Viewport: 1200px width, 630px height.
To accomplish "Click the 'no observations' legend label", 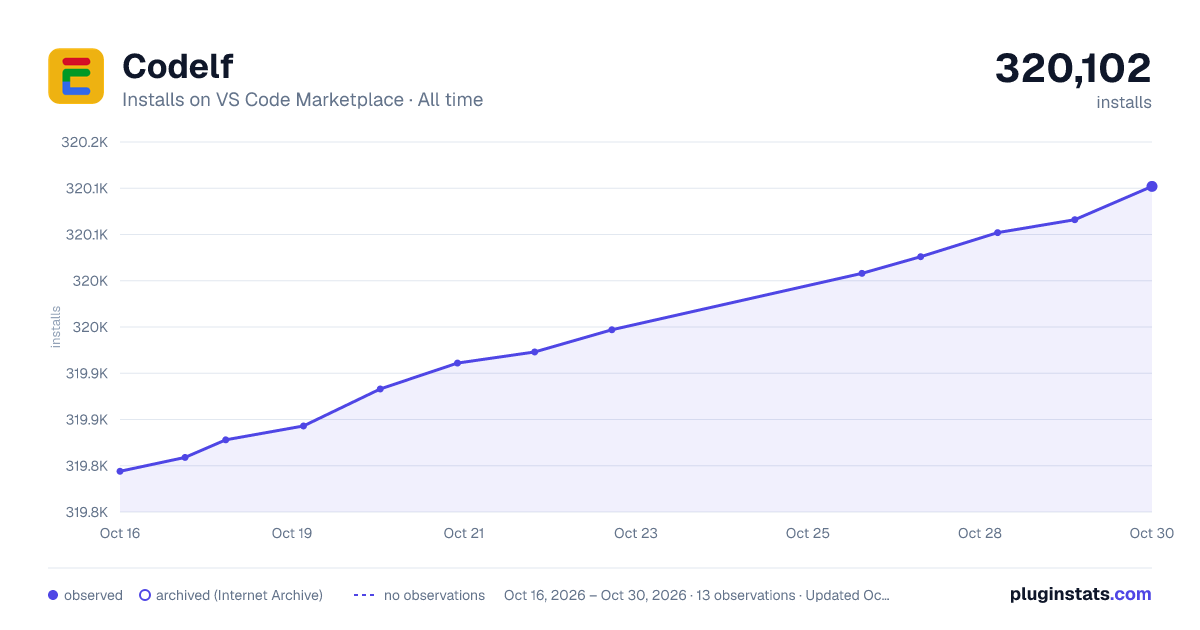I will click(x=434, y=595).
